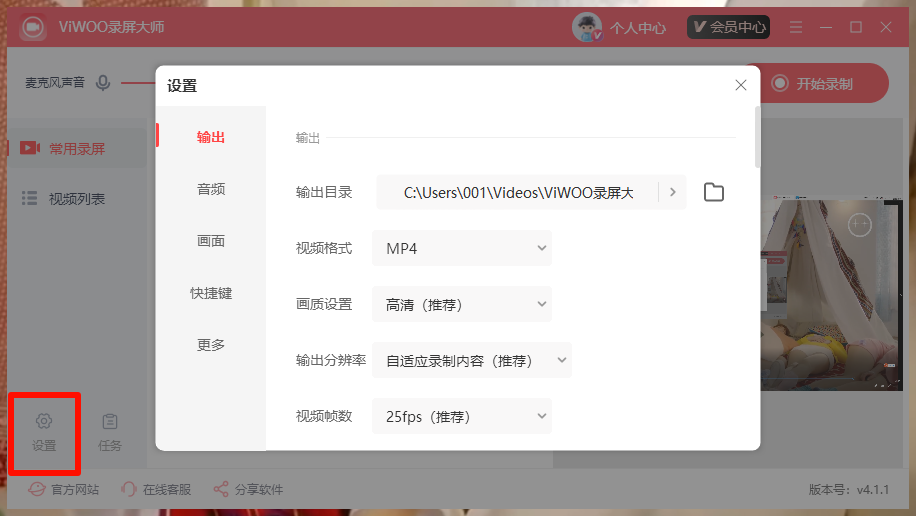
Task: Select 常用录屏 in the sidebar
Action: (77, 148)
